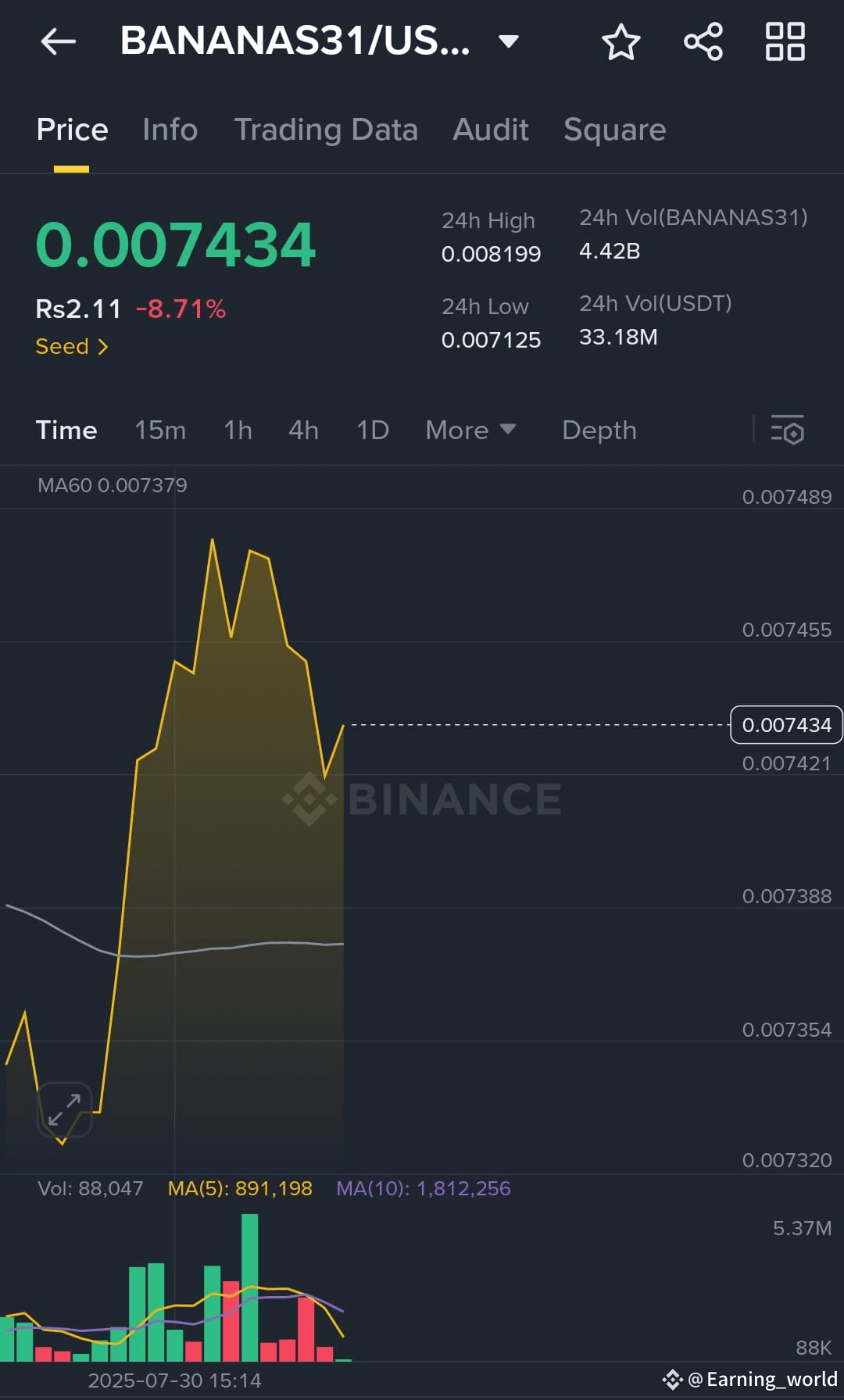Tap the Vol: 88,047 label

pos(91,1188)
